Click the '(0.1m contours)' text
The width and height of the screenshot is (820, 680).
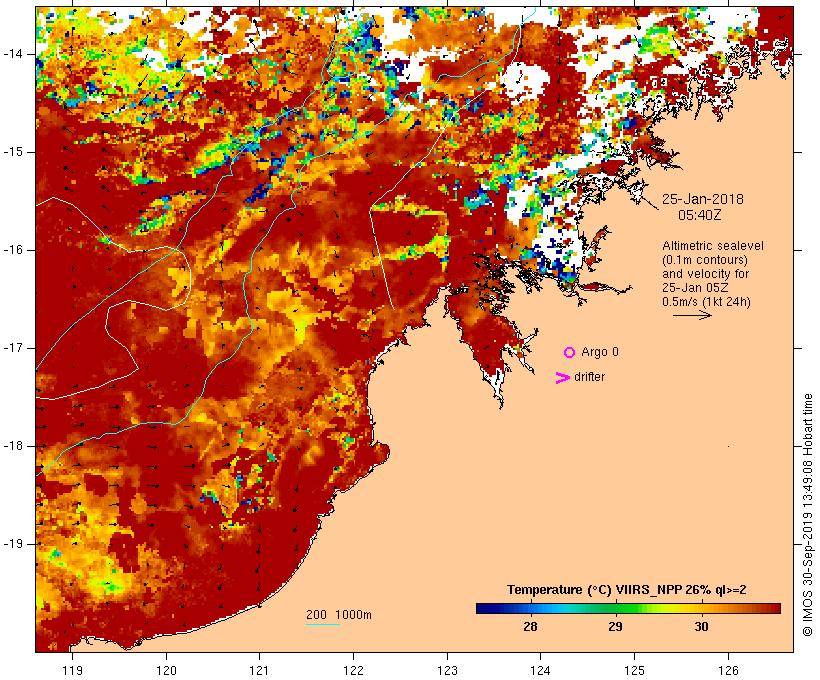[705, 260]
